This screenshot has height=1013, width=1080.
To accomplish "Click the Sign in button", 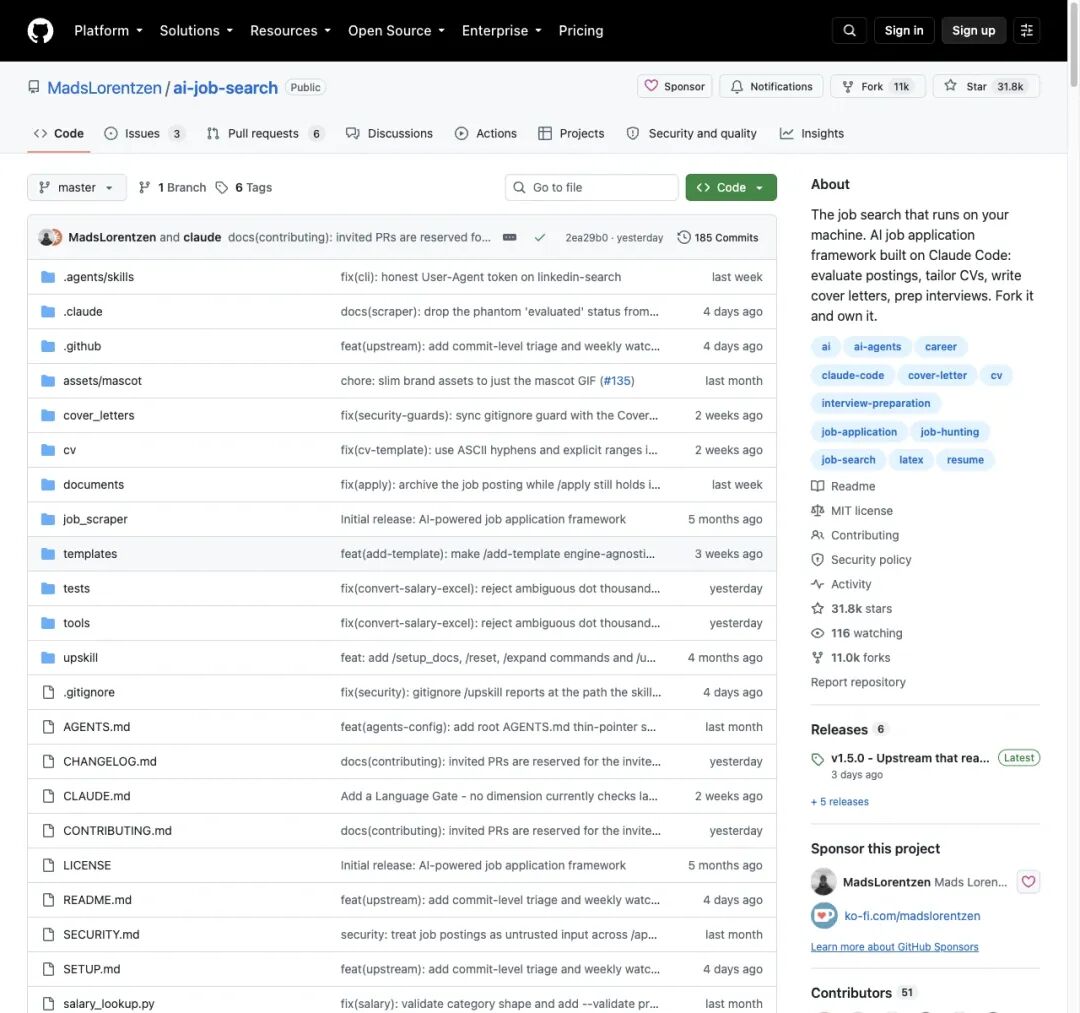I will click(904, 31).
